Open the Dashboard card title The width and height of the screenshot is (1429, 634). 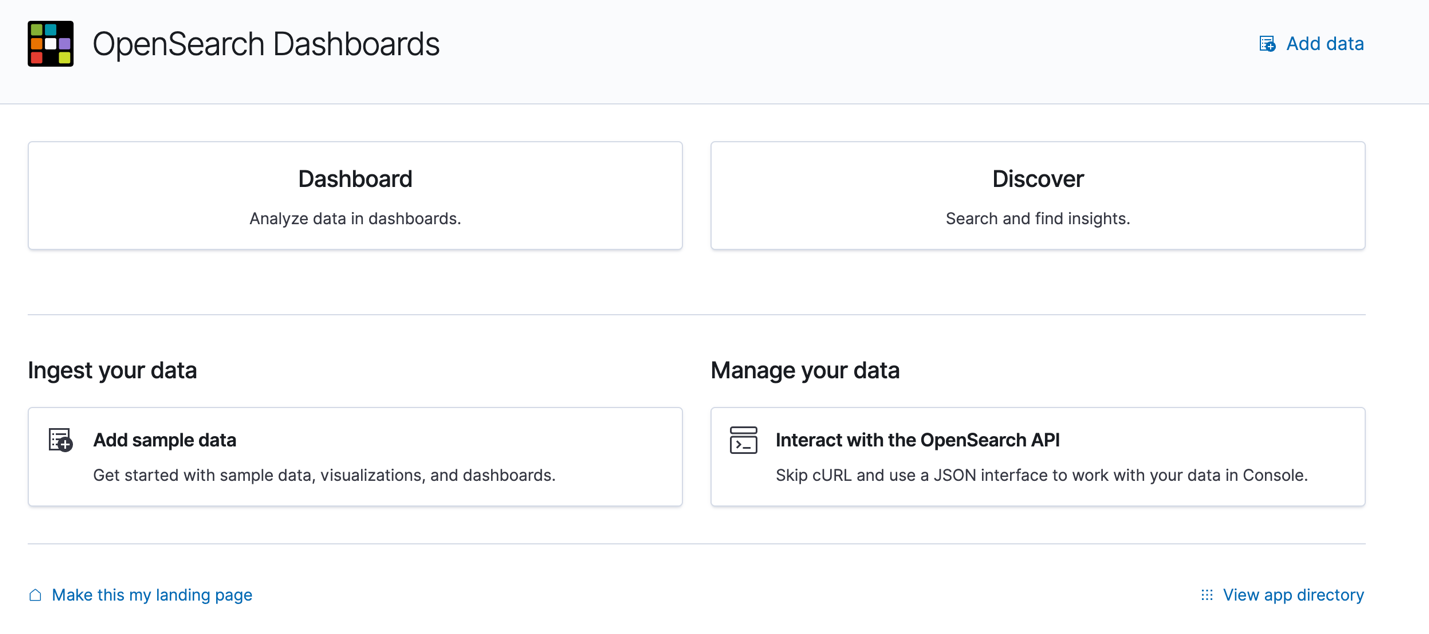[355, 179]
